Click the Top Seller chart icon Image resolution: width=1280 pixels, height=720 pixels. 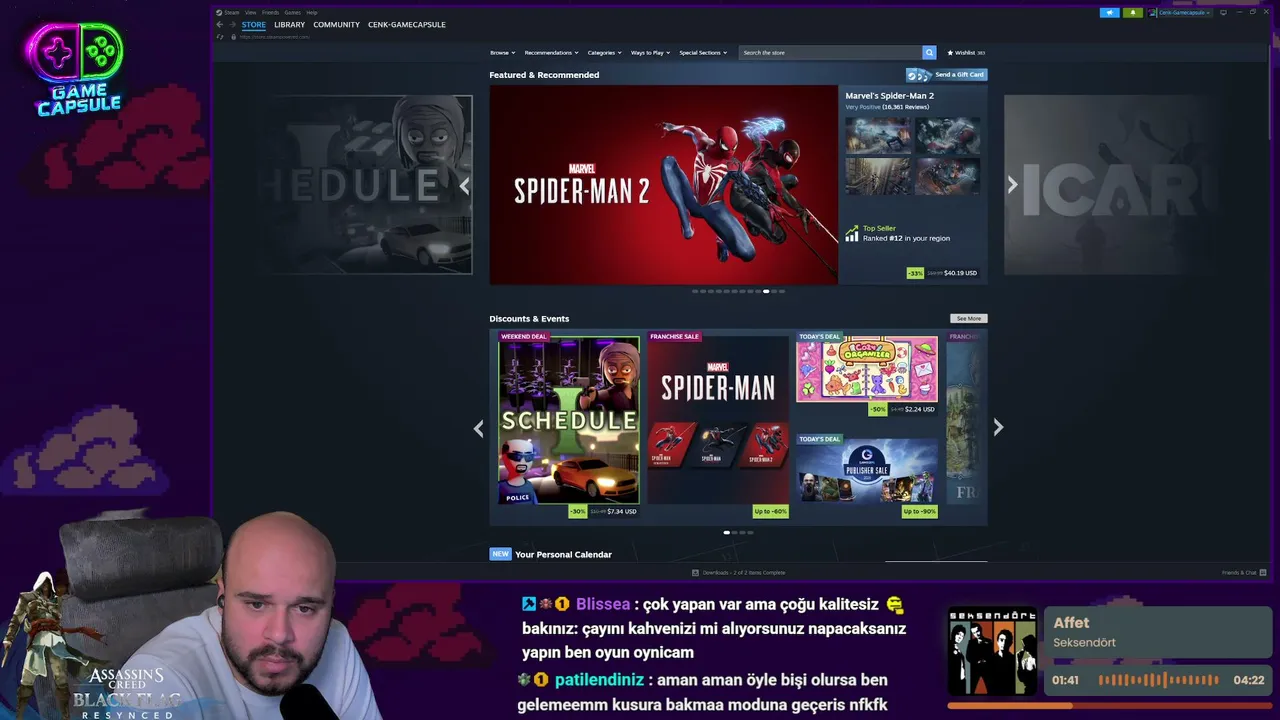click(x=852, y=233)
